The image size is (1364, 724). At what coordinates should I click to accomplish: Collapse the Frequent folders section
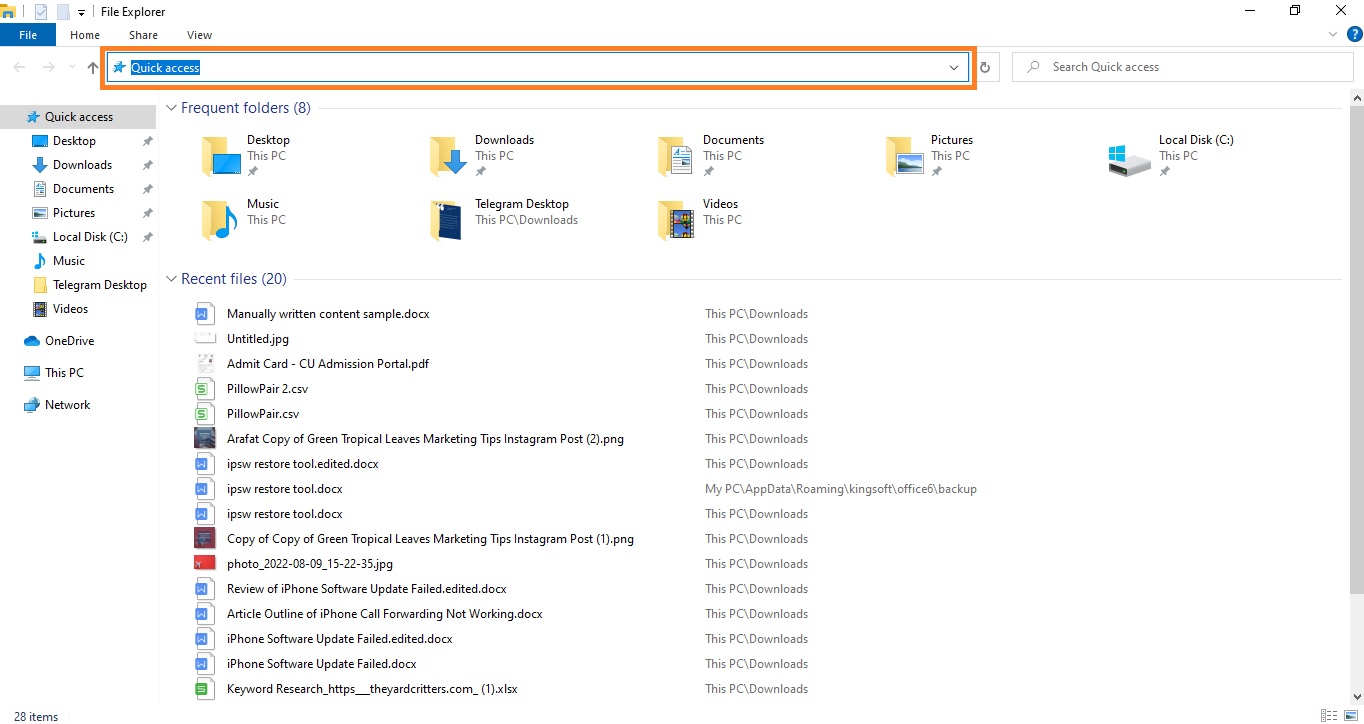pyautogui.click(x=170, y=107)
